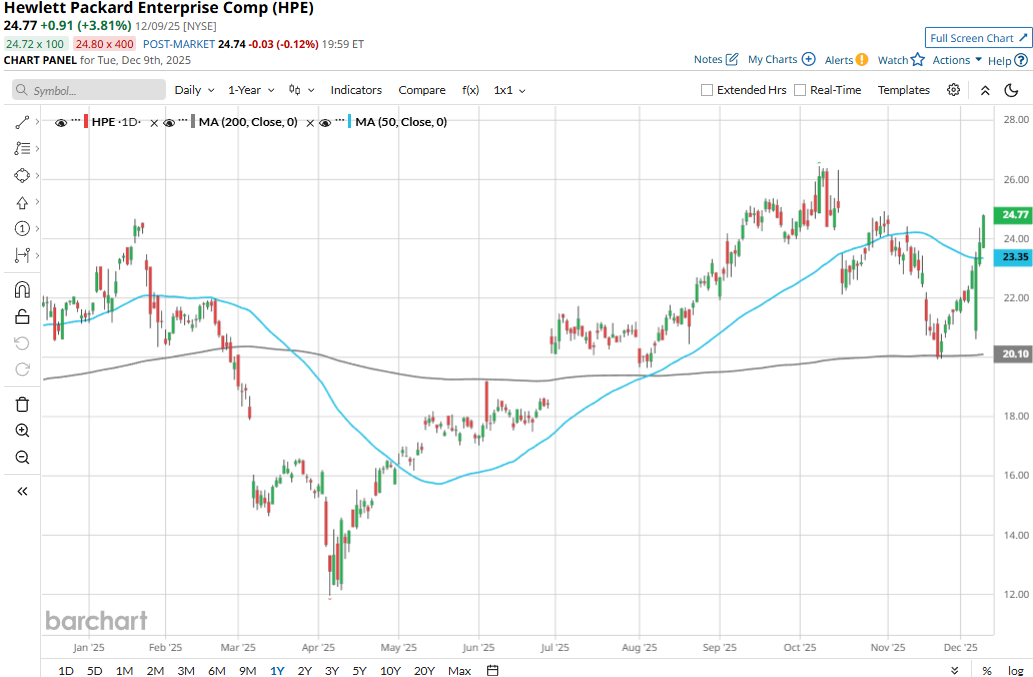1033x677 pixels.
Task: Open the Templates button
Action: (x=903, y=90)
